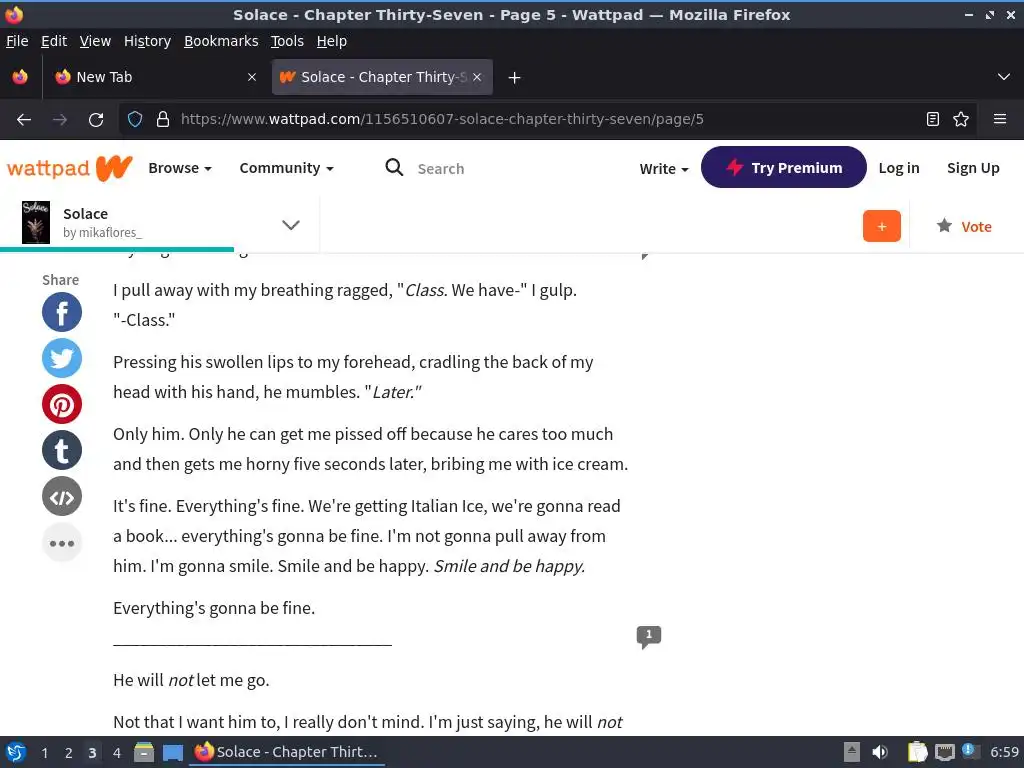Open the Edit menu
Screen dimensions: 1024x768
point(54,41)
